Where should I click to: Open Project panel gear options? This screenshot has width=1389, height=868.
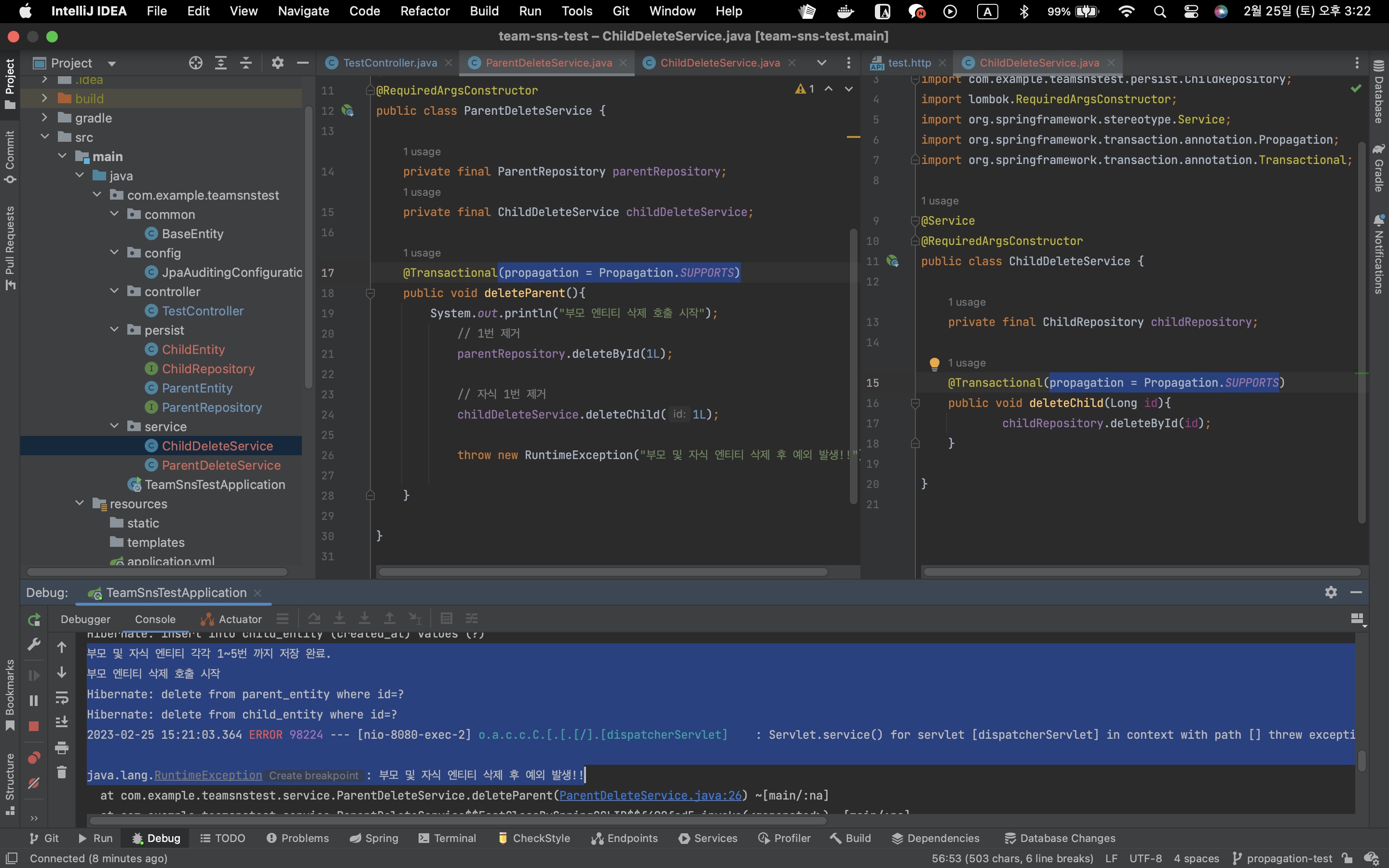(278, 63)
